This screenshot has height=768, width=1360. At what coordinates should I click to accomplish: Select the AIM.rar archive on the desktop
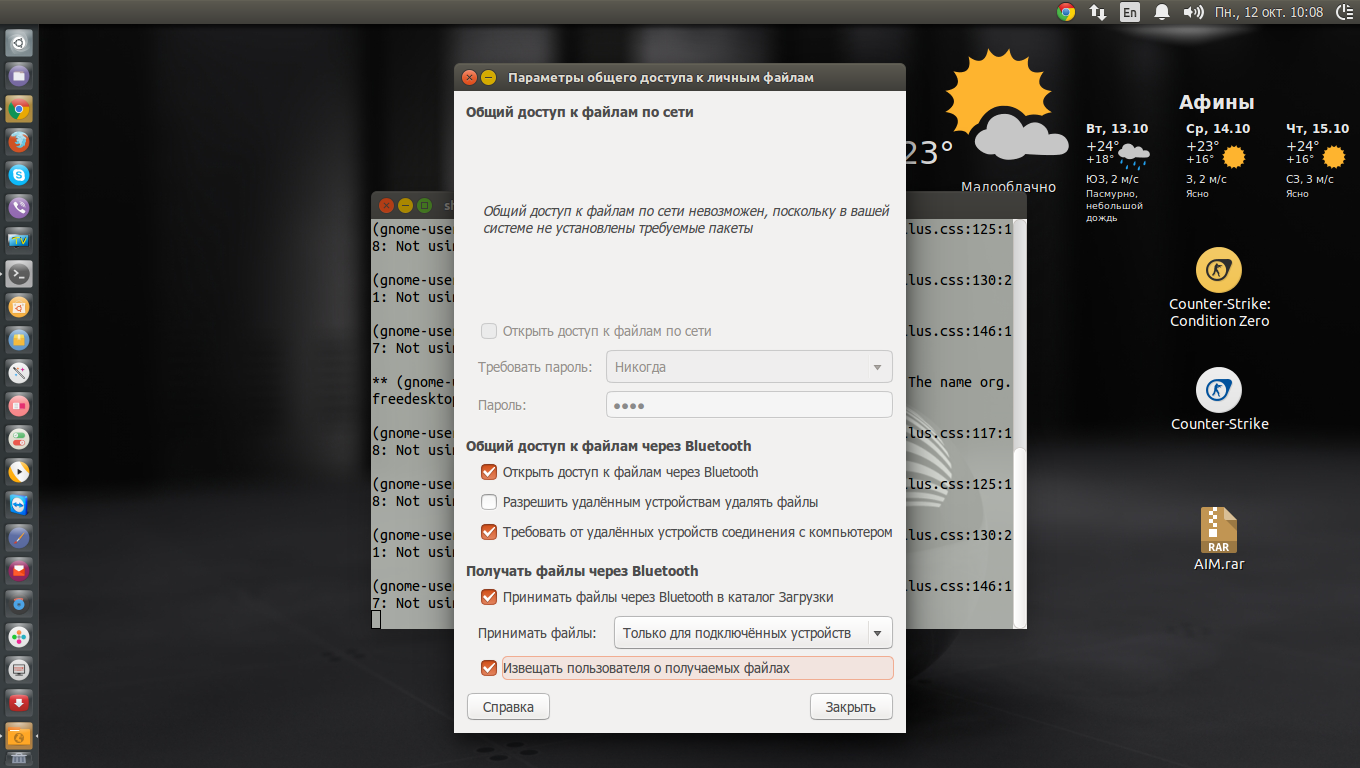(1219, 530)
